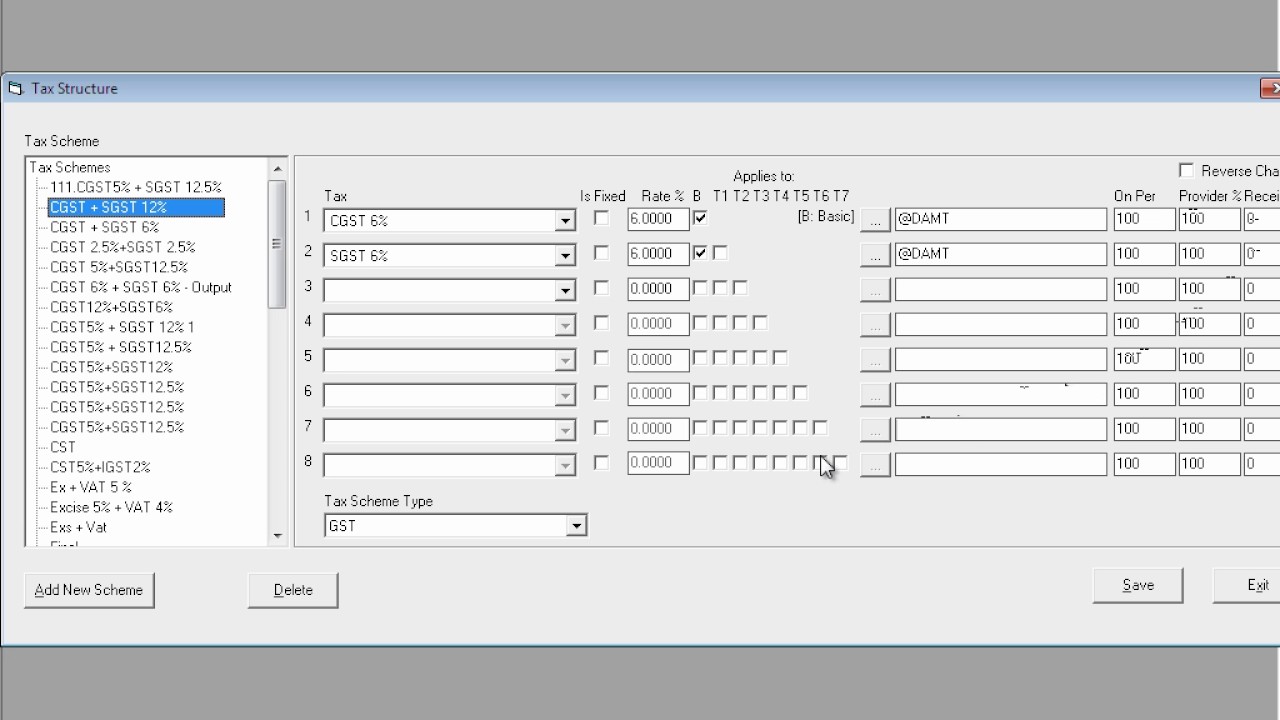The height and width of the screenshot is (720, 1280).
Task: Click the Rate % field in row 8
Action: tap(658, 464)
